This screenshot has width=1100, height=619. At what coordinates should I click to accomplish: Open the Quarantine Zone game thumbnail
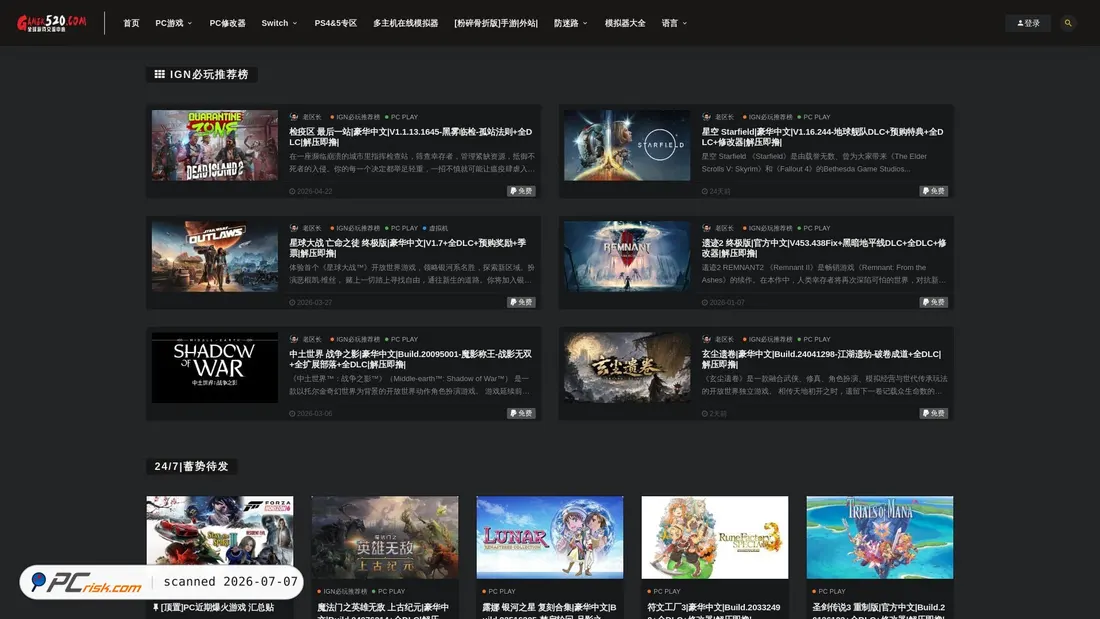point(215,145)
